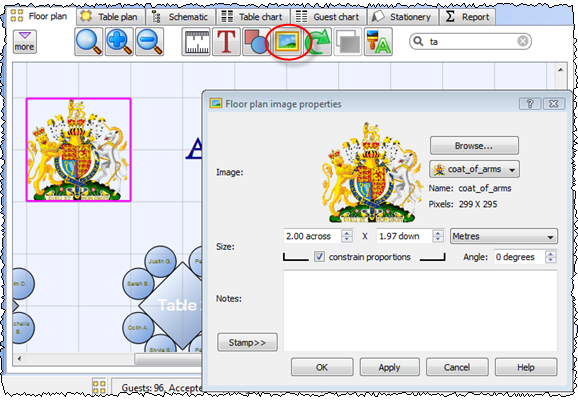This screenshot has width=578, height=400.
Task: Click the 'Name: coat_of_arms' label
Action: tap(470, 188)
